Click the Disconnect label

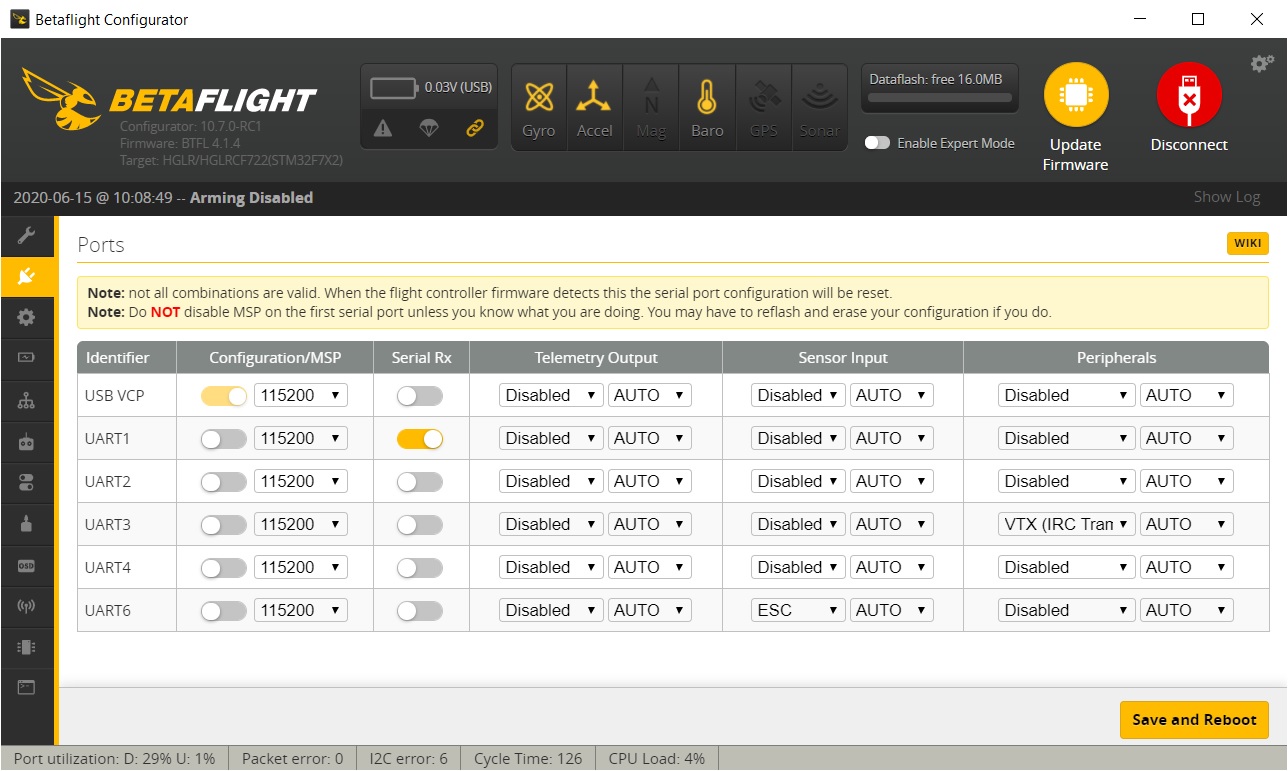click(1189, 145)
